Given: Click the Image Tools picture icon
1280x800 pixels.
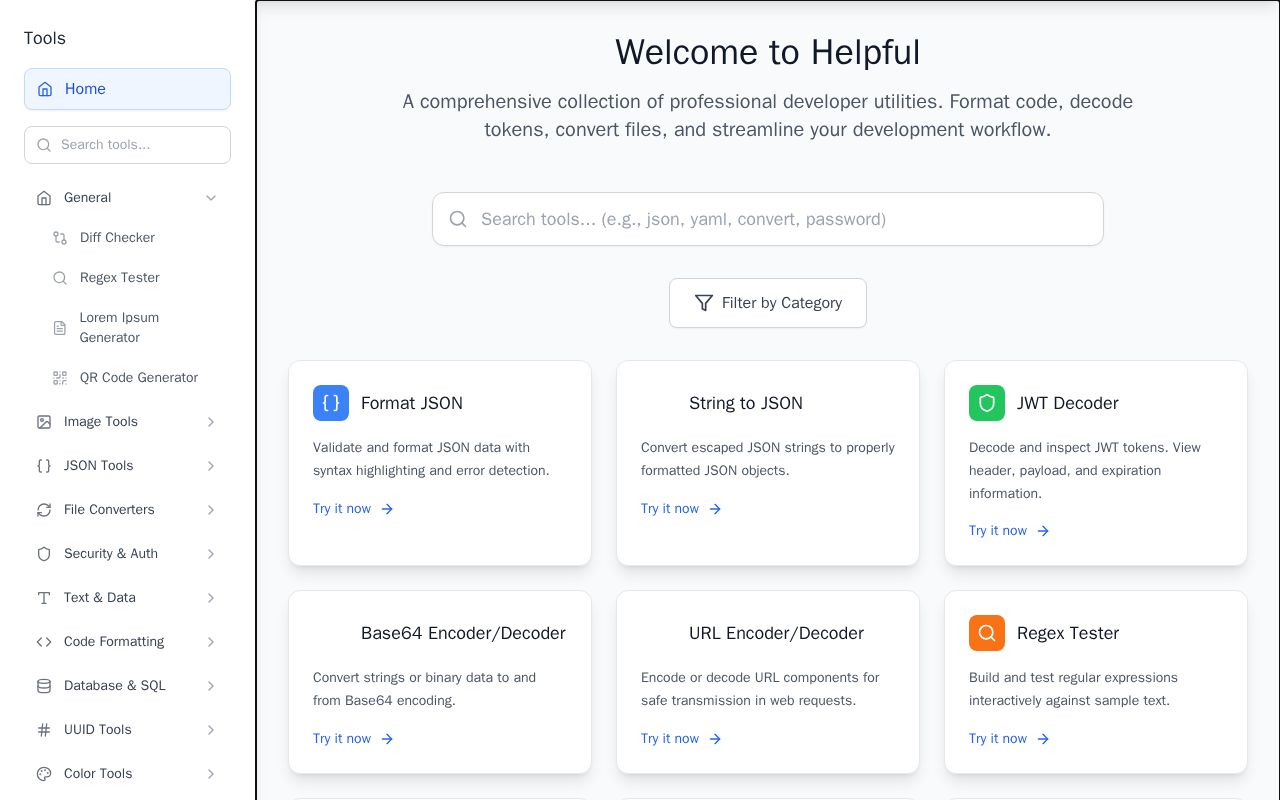Looking at the screenshot, I should pyautogui.click(x=44, y=422).
